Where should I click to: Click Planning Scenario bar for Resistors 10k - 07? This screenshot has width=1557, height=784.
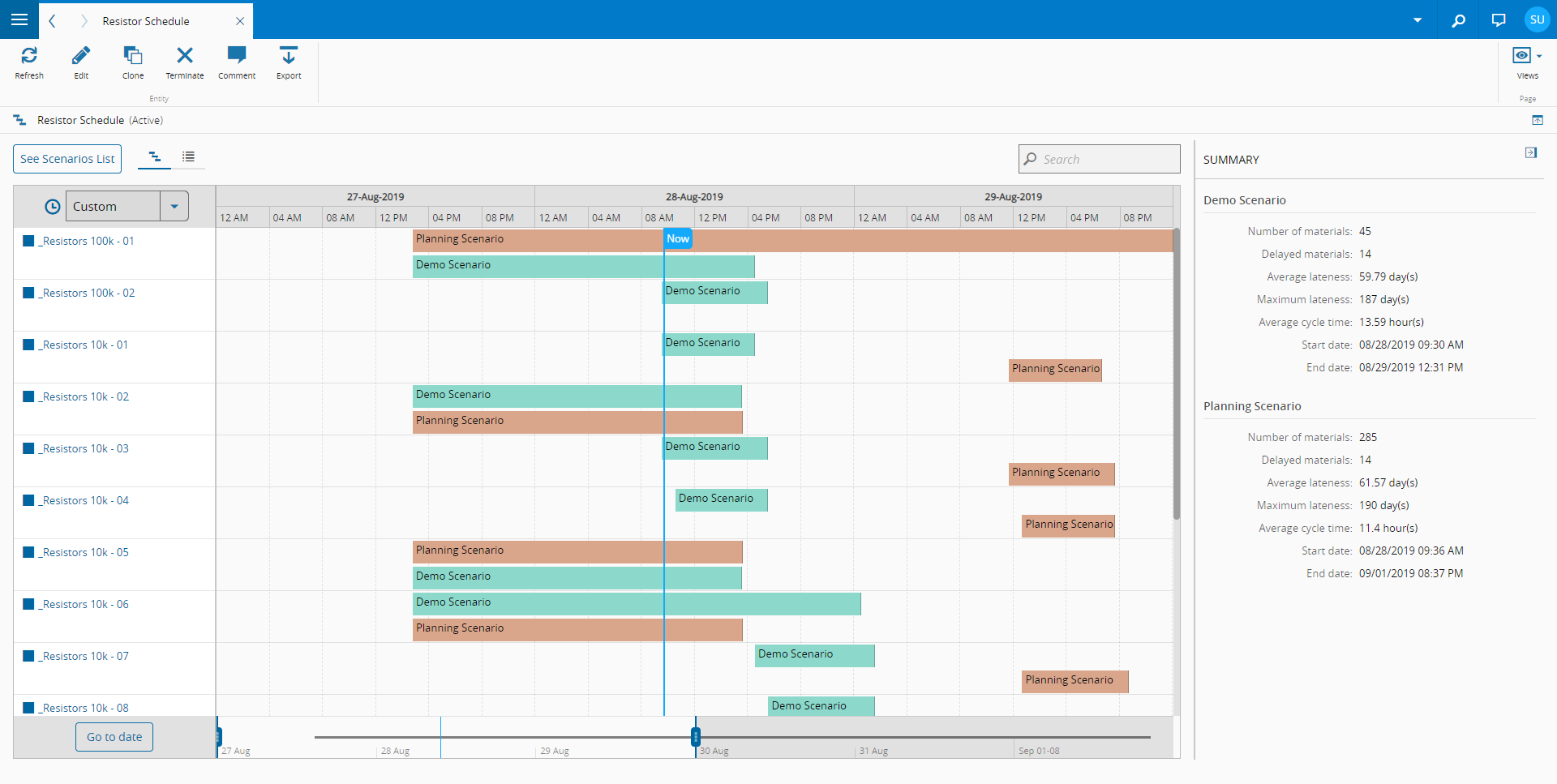(x=1074, y=681)
